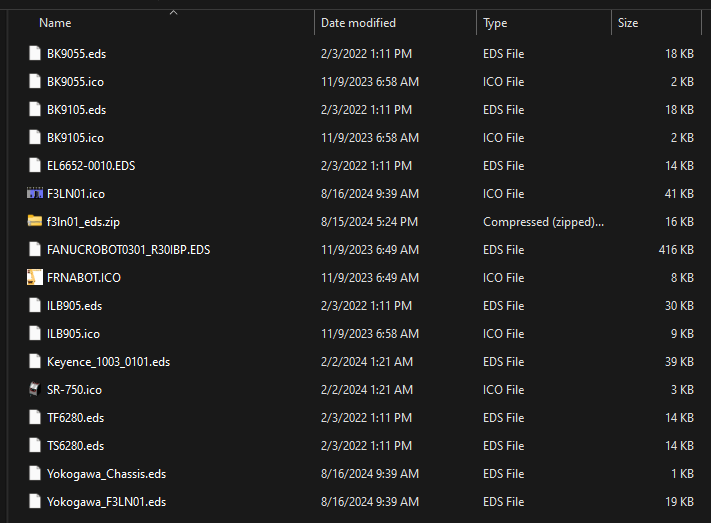Image resolution: width=711 pixels, height=523 pixels.
Task: Select the file name TS6280.eds
Action: point(76,446)
